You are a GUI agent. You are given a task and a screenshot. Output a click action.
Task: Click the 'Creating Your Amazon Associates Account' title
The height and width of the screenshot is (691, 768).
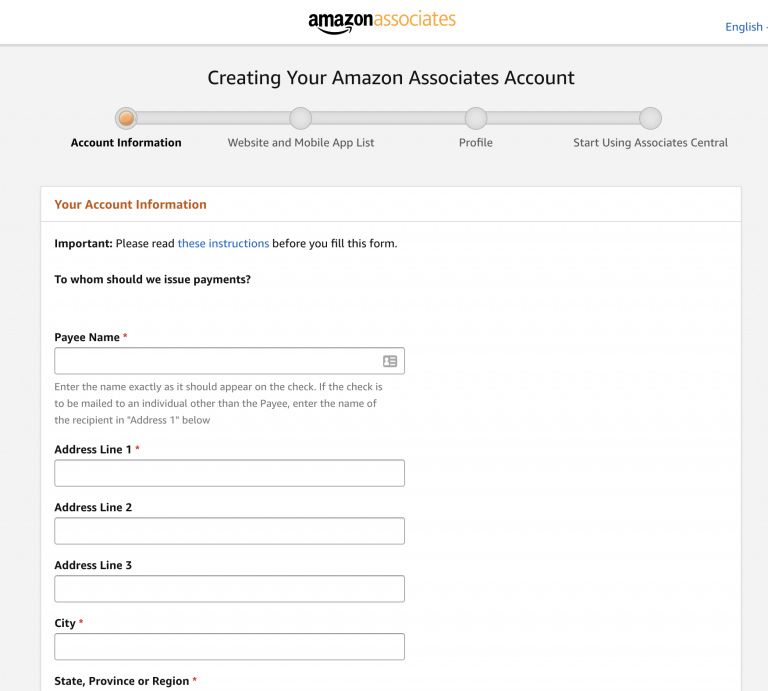(x=391, y=78)
